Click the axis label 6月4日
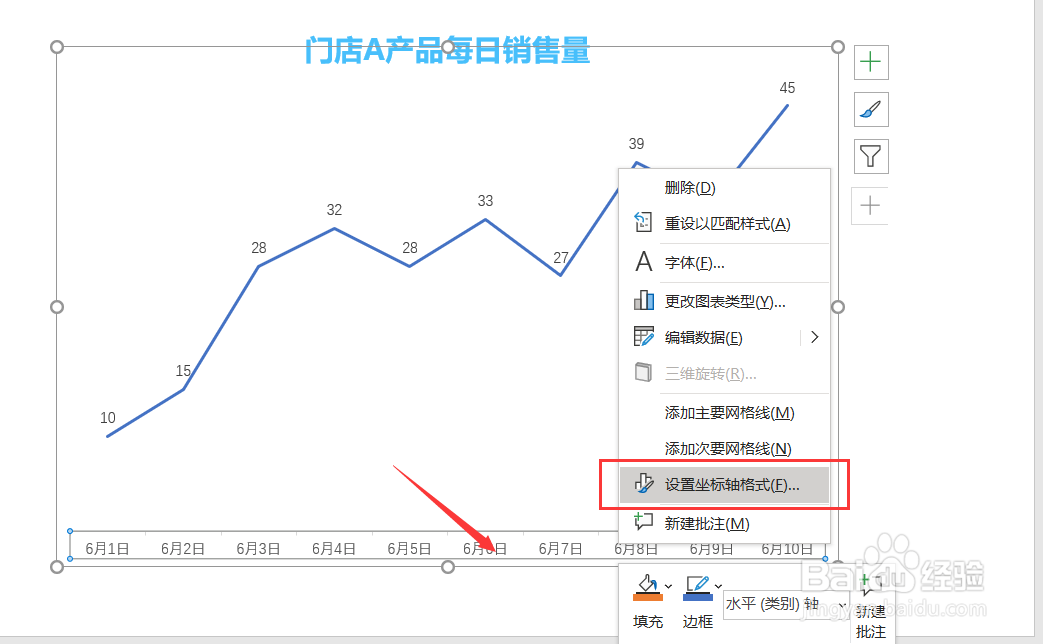1043x644 pixels. pyautogui.click(x=334, y=549)
